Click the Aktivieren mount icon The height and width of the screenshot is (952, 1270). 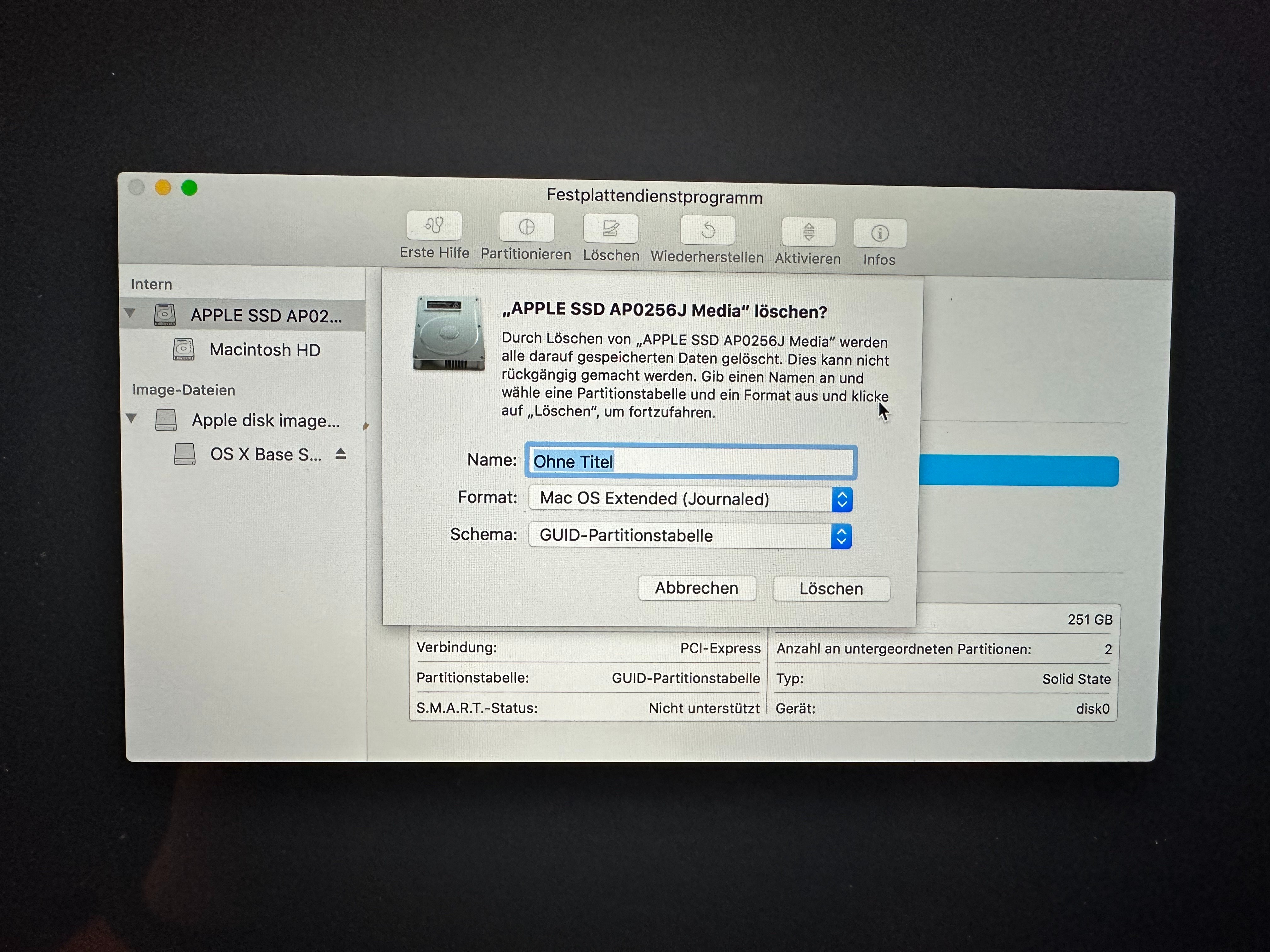(808, 232)
